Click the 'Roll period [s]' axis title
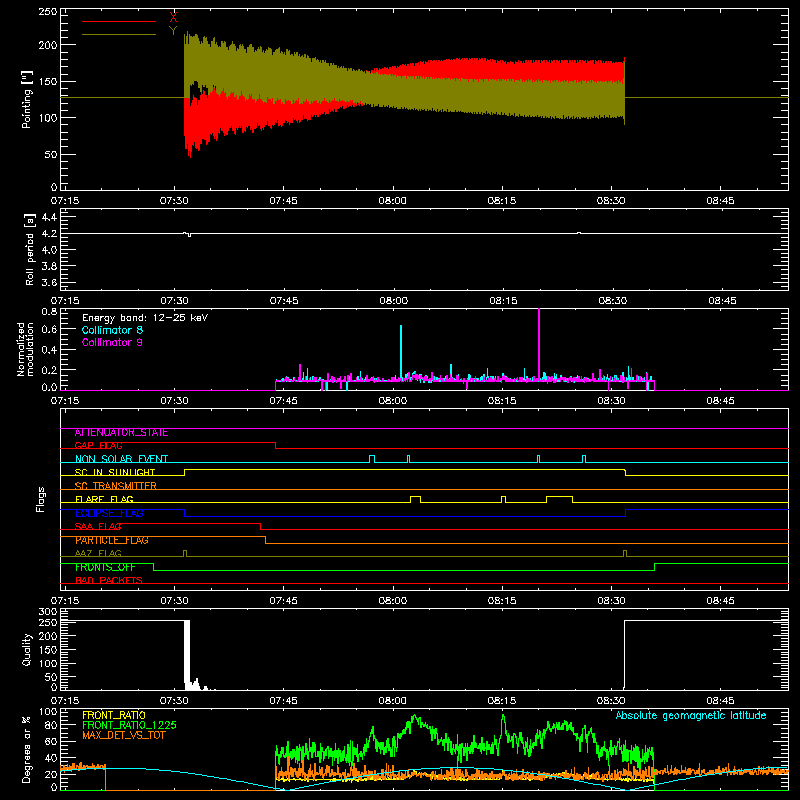 [29, 249]
